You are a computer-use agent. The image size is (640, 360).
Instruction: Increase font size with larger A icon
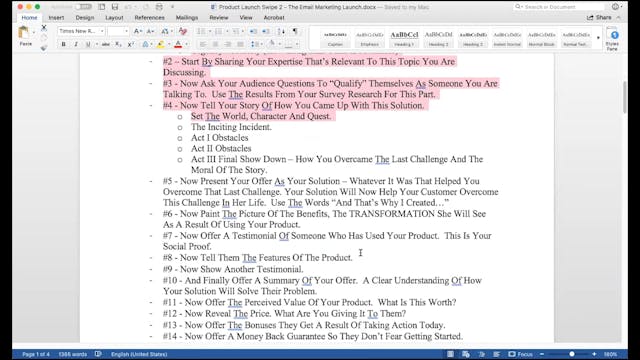[137, 31]
